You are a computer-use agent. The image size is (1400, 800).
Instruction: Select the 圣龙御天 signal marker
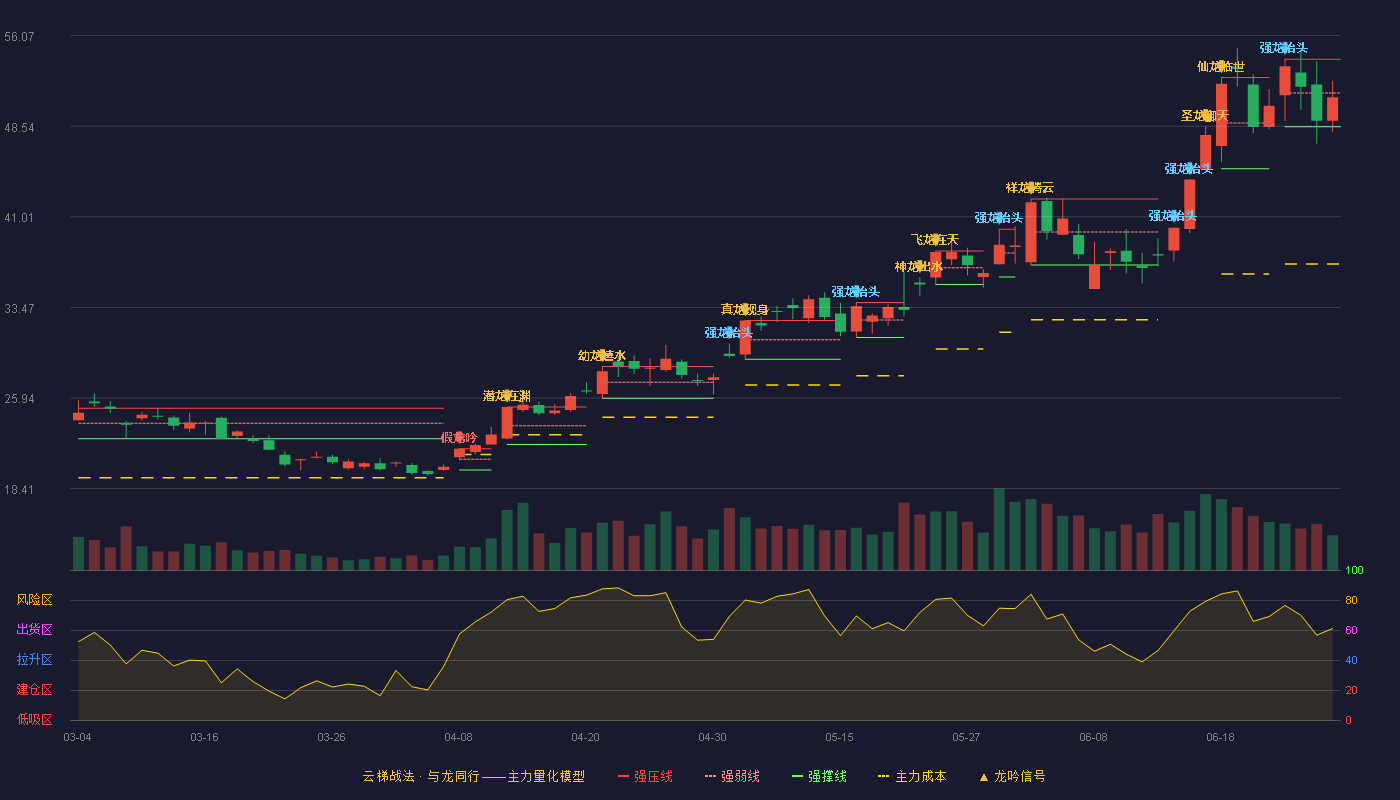[1204, 116]
